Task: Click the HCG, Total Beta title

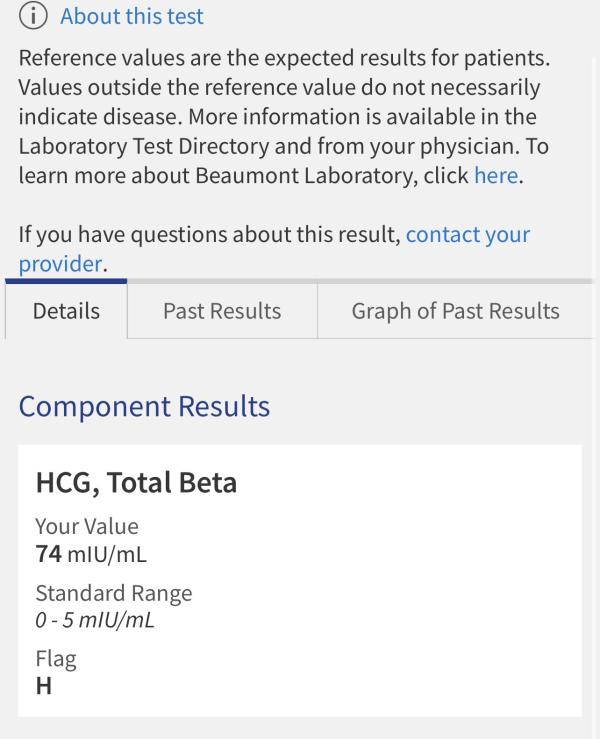Action: pyautogui.click(x=136, y=483)
